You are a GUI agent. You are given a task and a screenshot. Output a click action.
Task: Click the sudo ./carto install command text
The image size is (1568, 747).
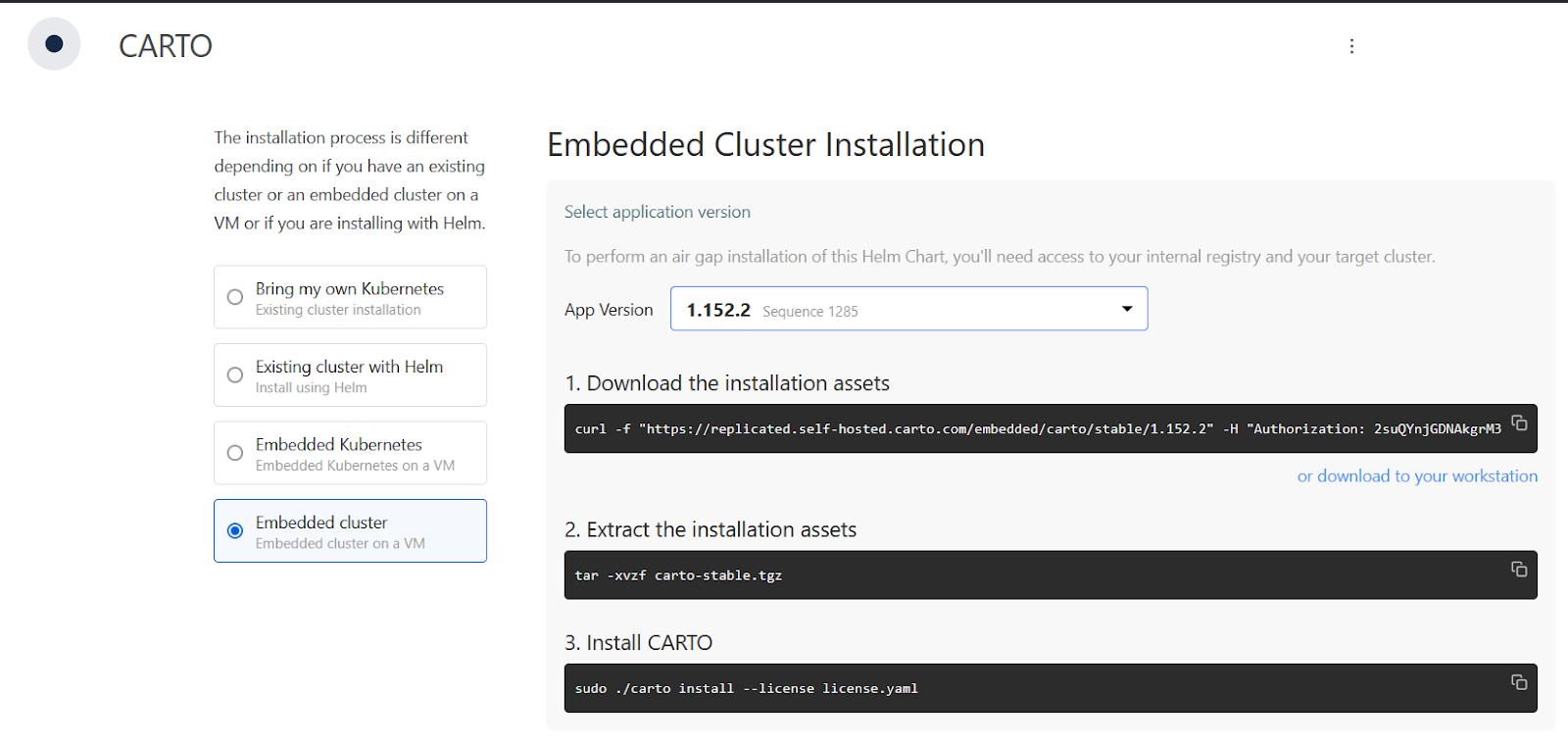click(x=746, y=689)
